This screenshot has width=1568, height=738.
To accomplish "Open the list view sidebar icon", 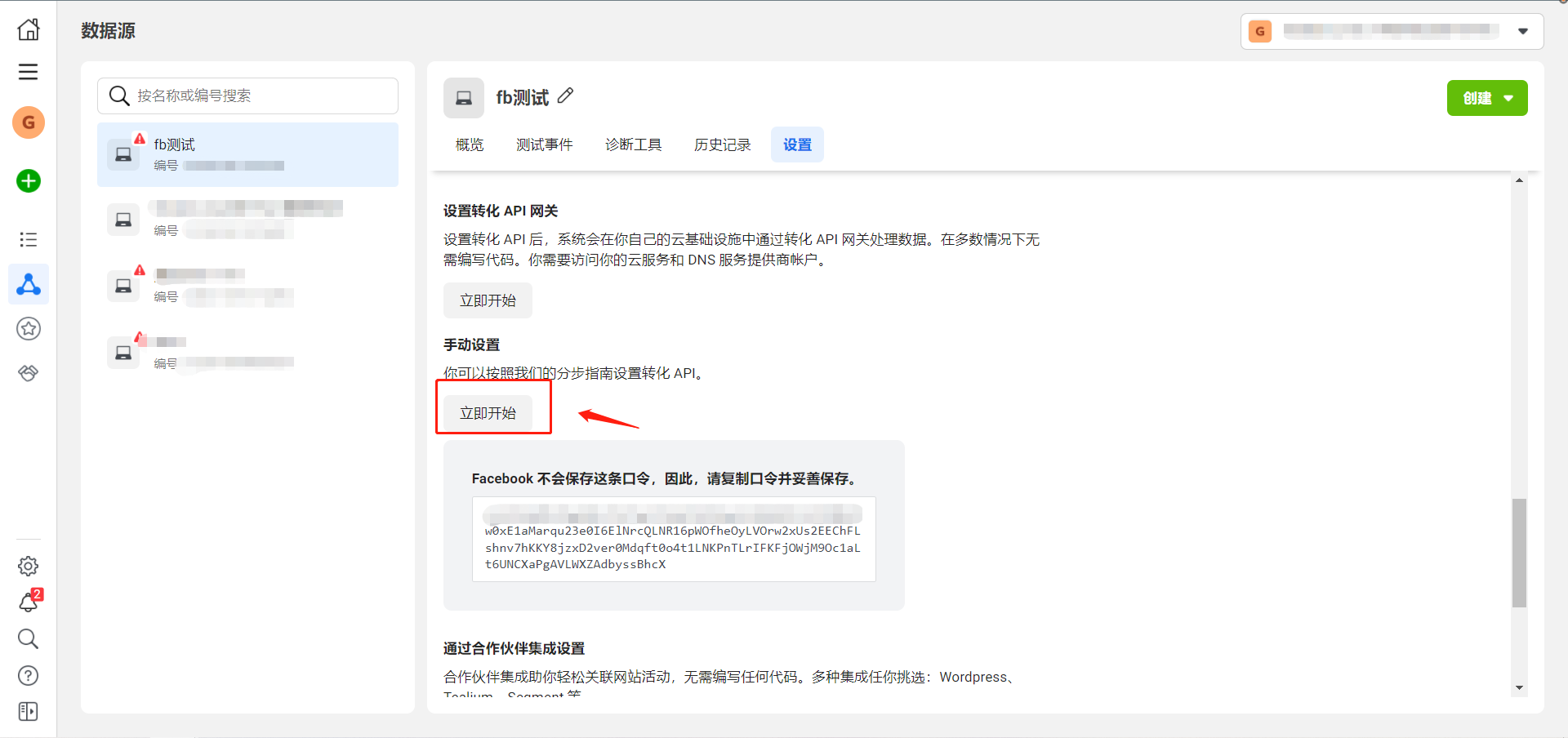I will click(x=29, y=239).
